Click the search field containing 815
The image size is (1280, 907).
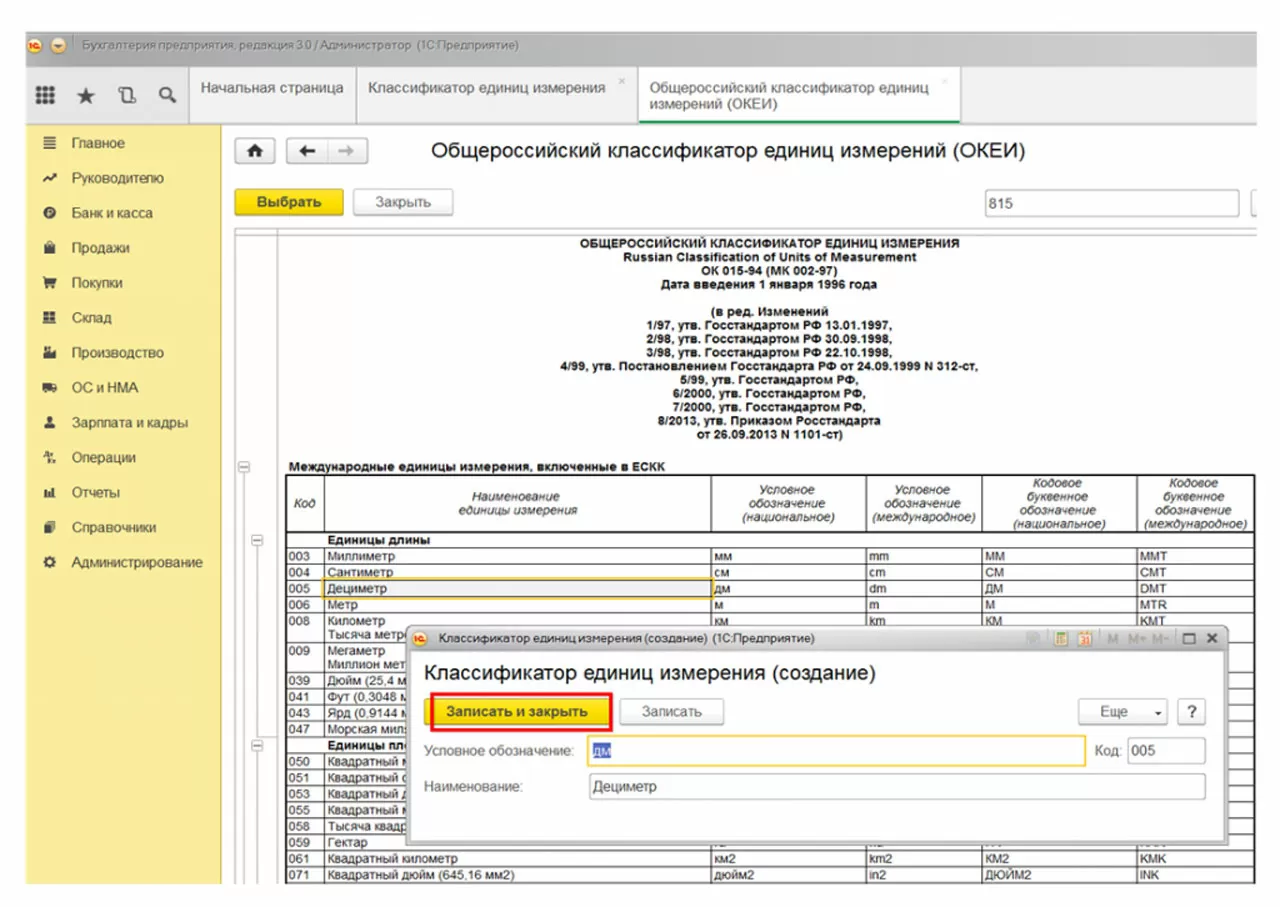pos(1110,203)
